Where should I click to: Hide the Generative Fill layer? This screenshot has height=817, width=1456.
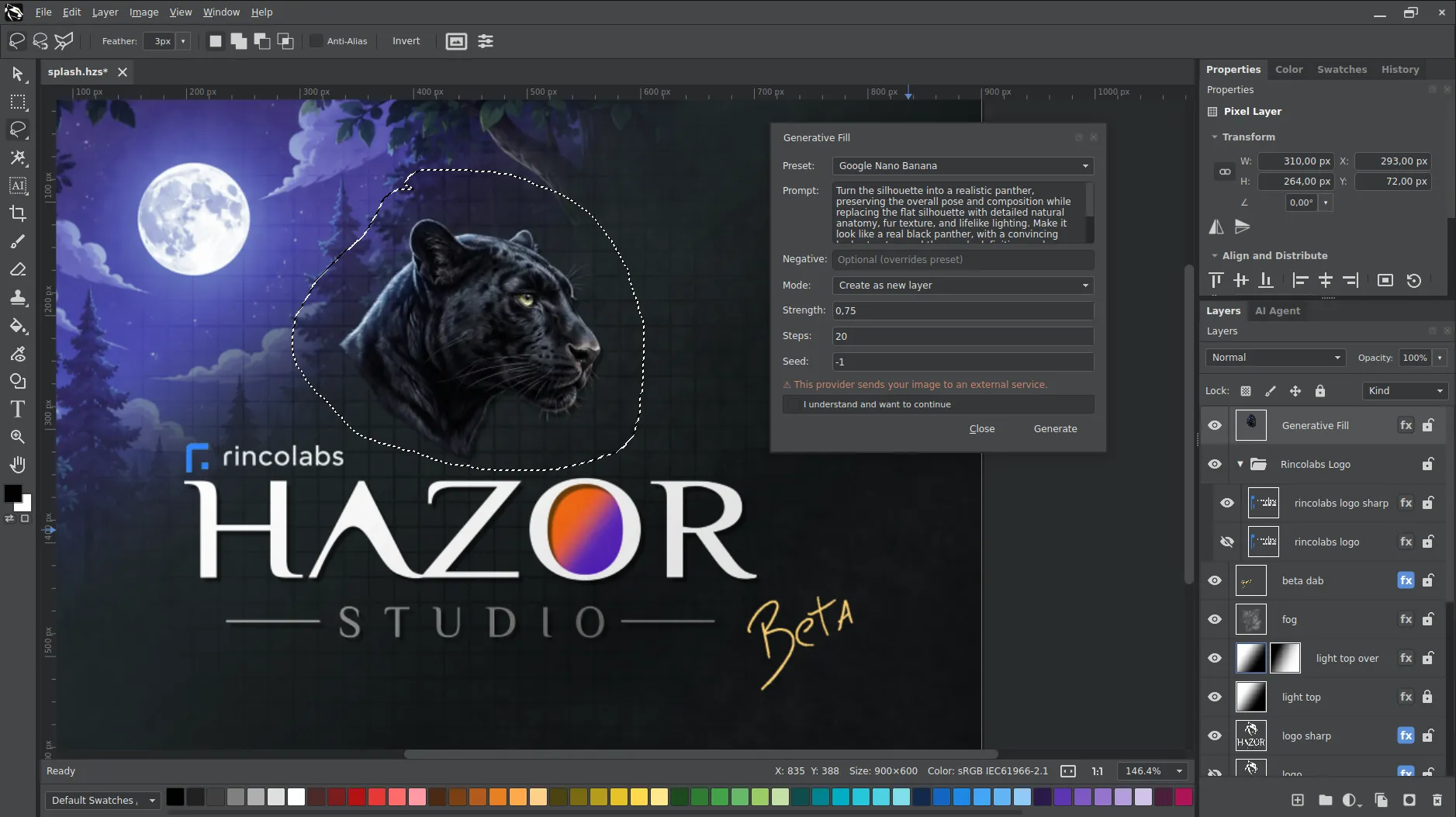[x=1215, y=425]
